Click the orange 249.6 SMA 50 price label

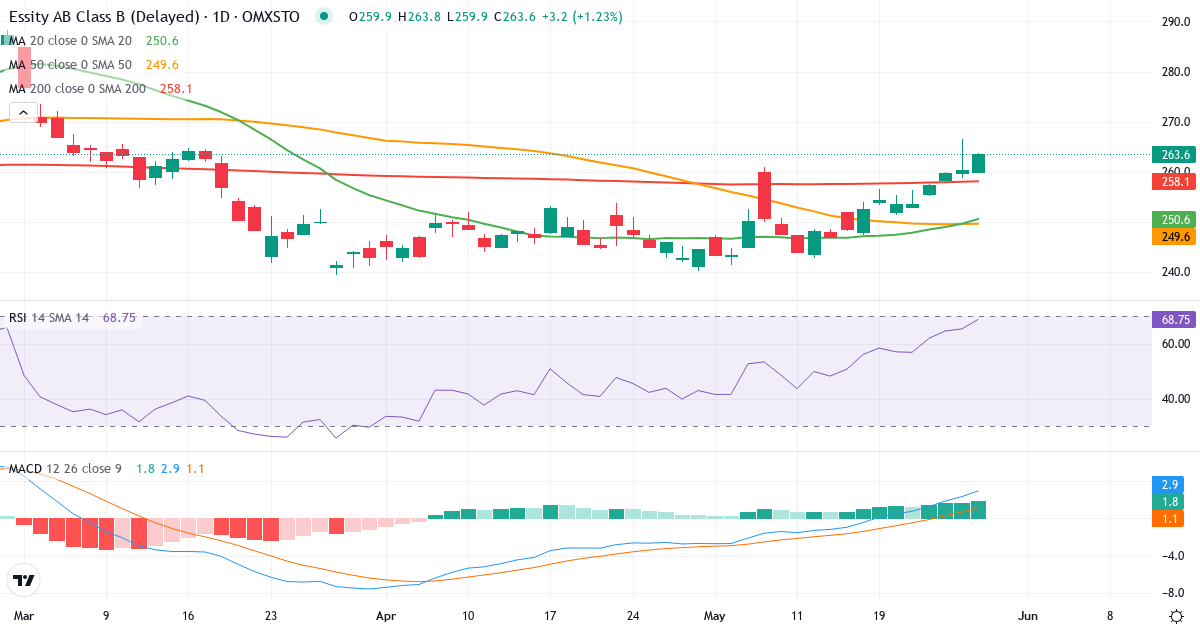tap(1175, 237)
